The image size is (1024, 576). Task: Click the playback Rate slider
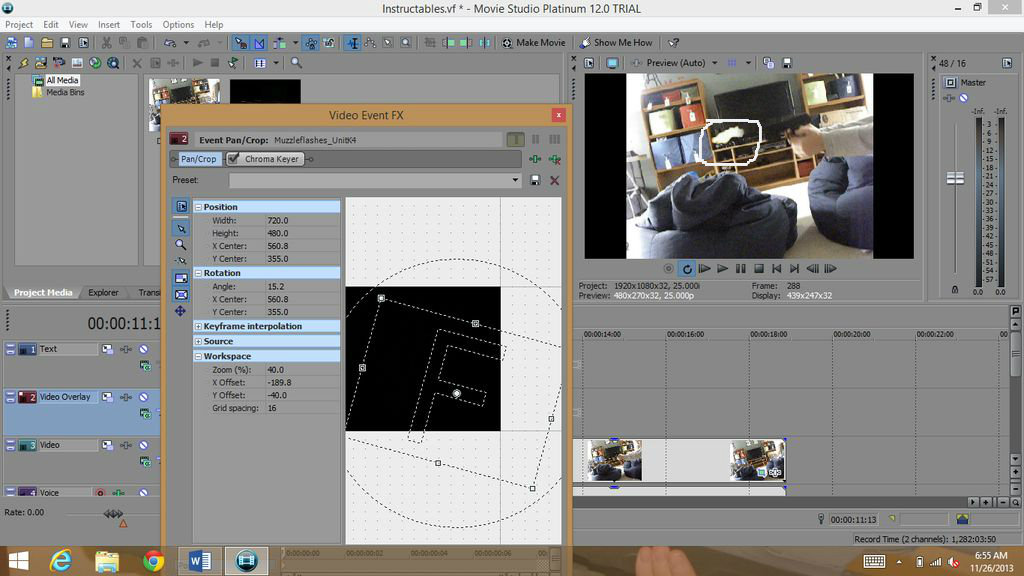(113, 514)
